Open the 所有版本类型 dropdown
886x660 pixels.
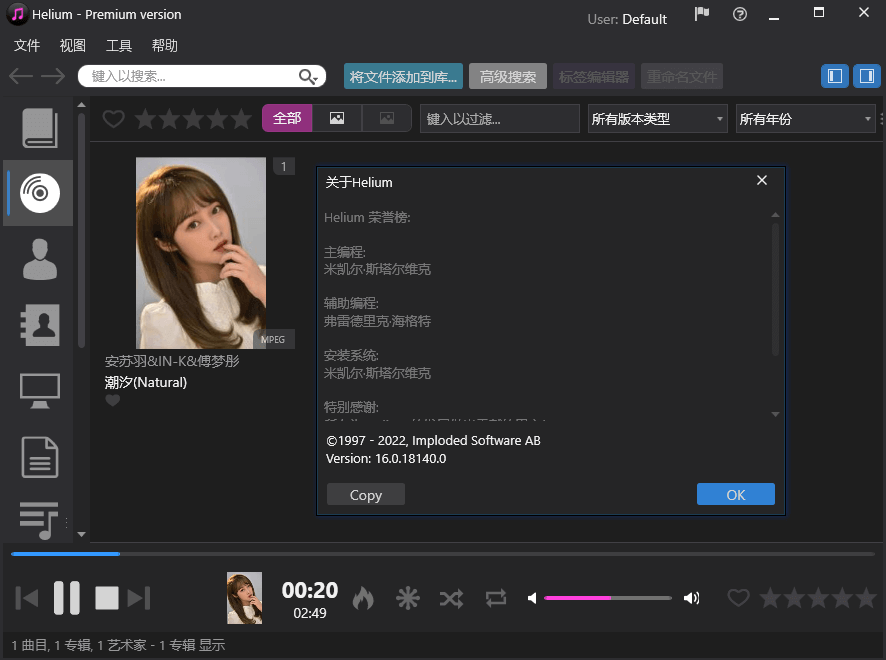(x=657, y=118)
